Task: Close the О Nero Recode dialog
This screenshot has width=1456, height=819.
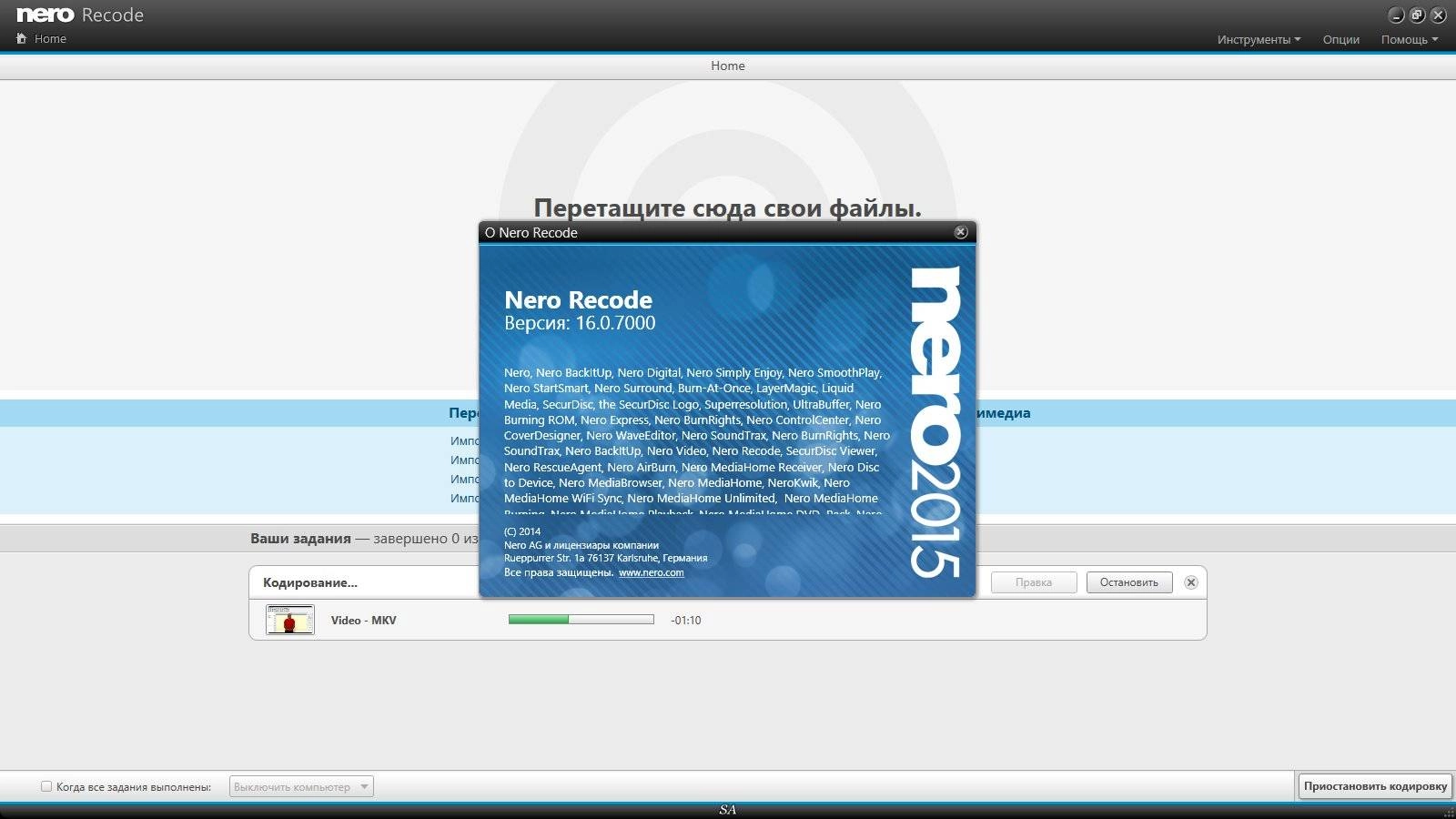Action: tap(960, 232)
